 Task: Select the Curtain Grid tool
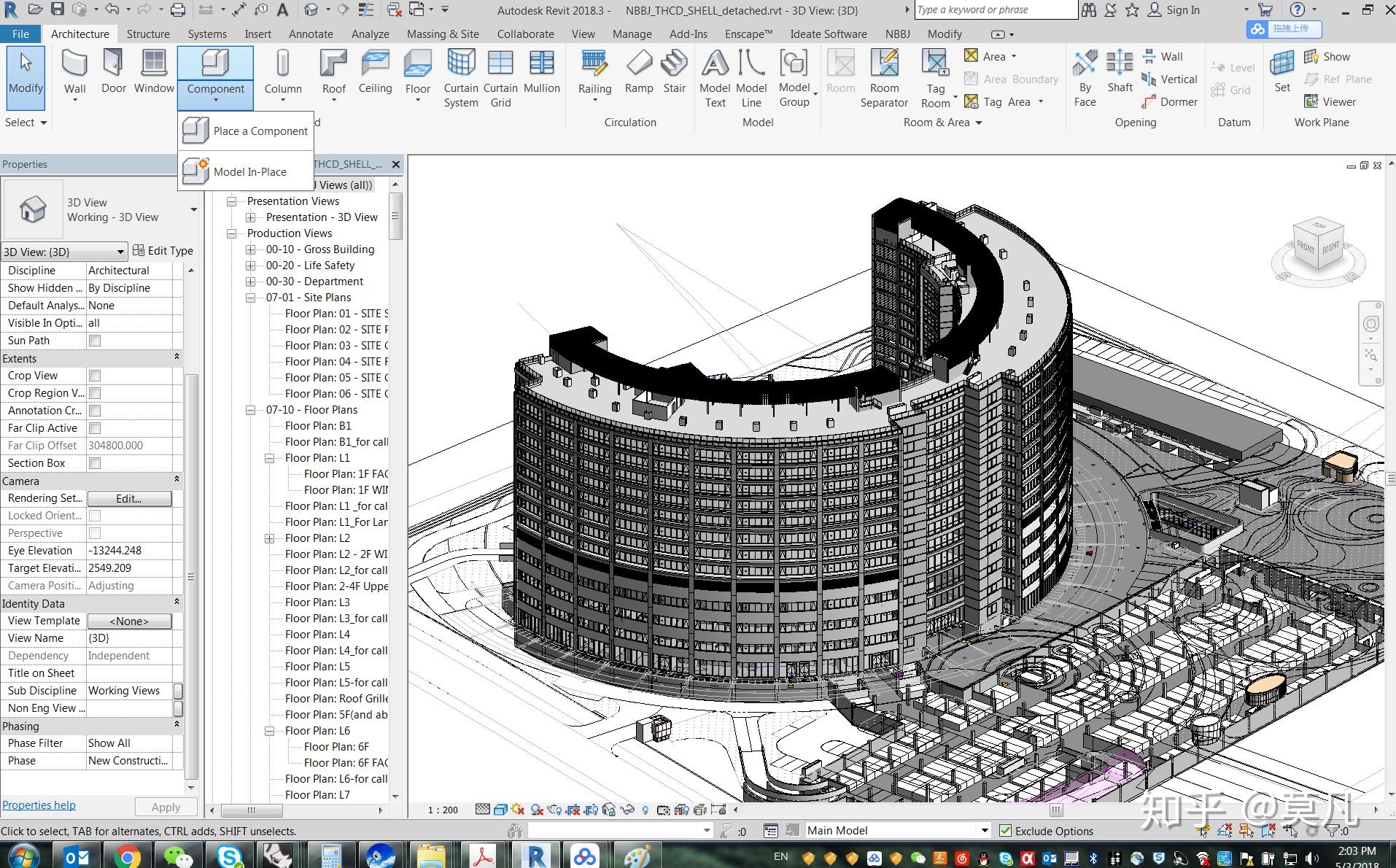tap(500, 79)
